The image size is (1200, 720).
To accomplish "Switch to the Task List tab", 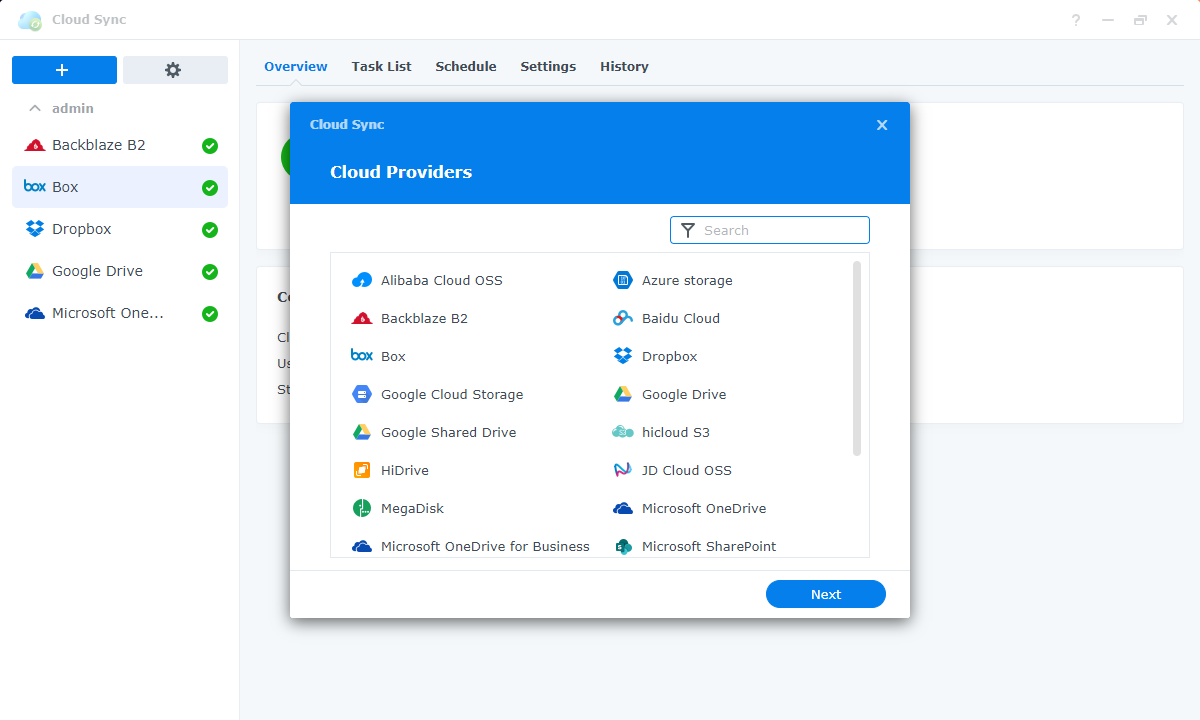I will pyautogui.click(x=381, y=66).
